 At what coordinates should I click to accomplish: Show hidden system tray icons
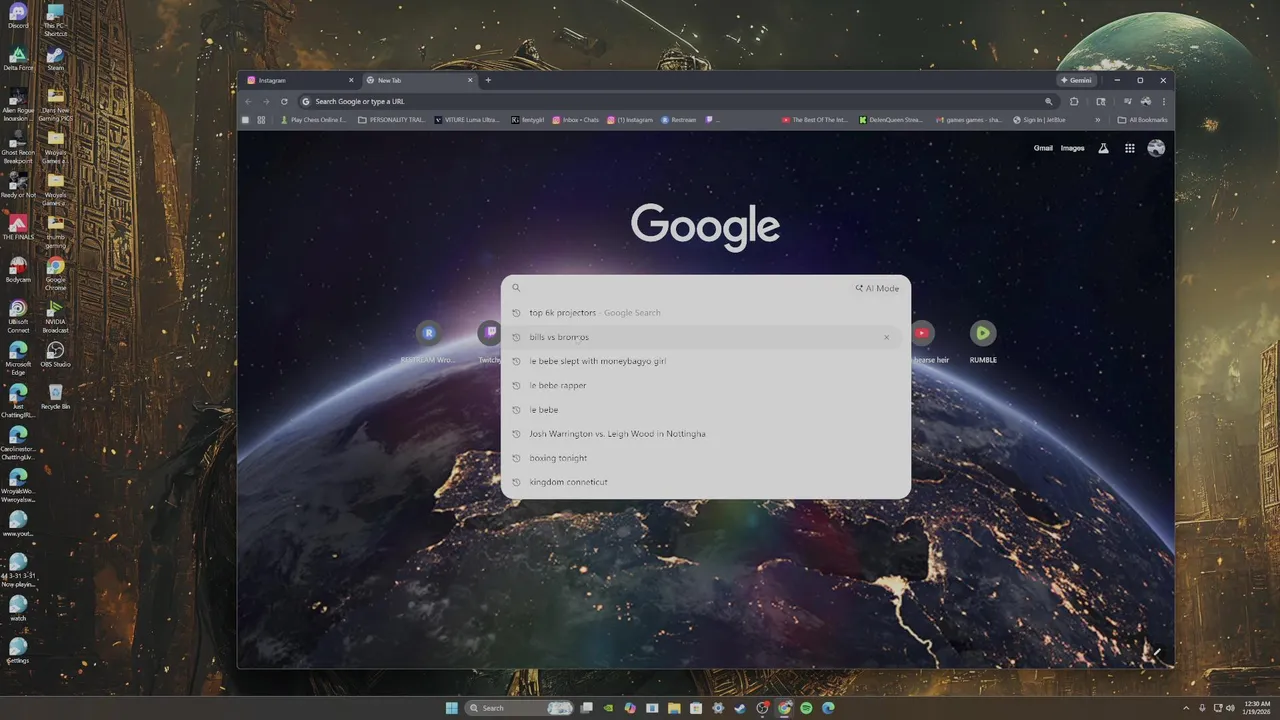tap(1187, 708)
